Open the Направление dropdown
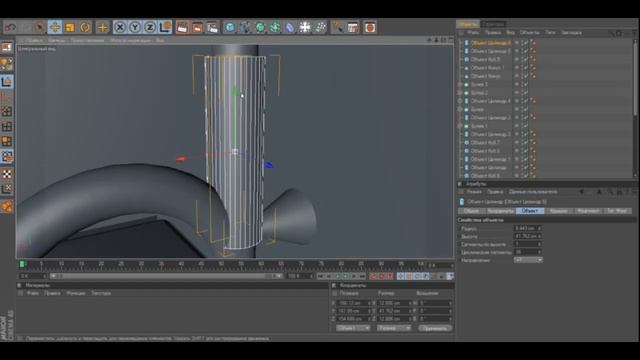 point(528,260)
